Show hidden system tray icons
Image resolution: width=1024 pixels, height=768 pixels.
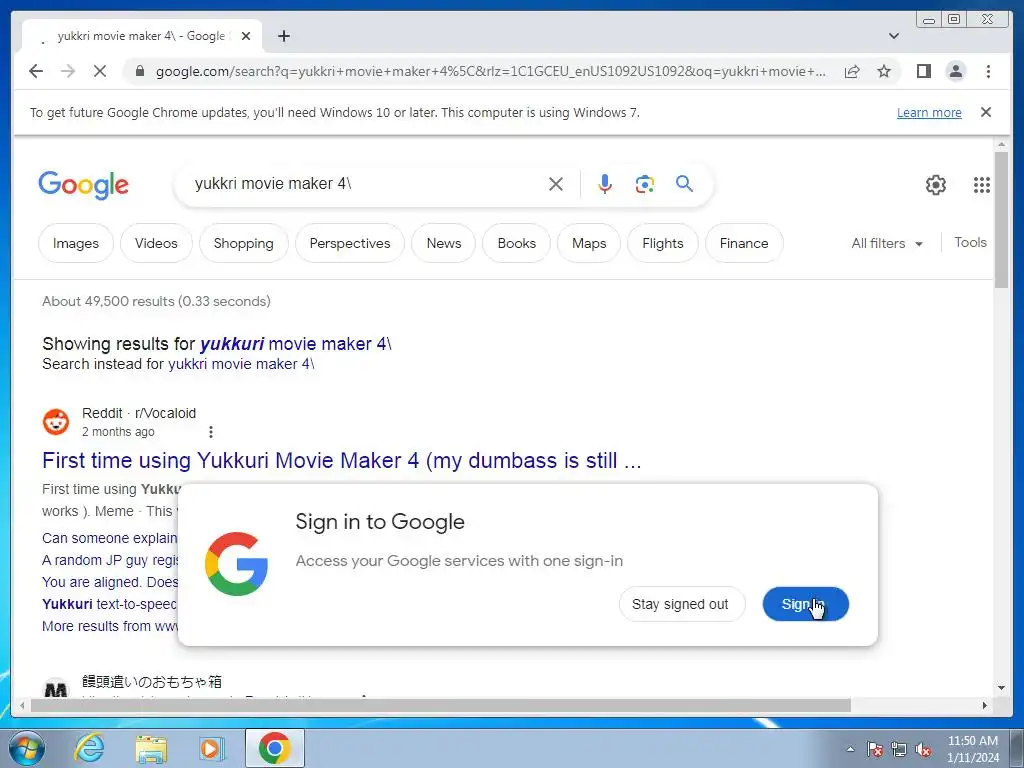(850, 749)
